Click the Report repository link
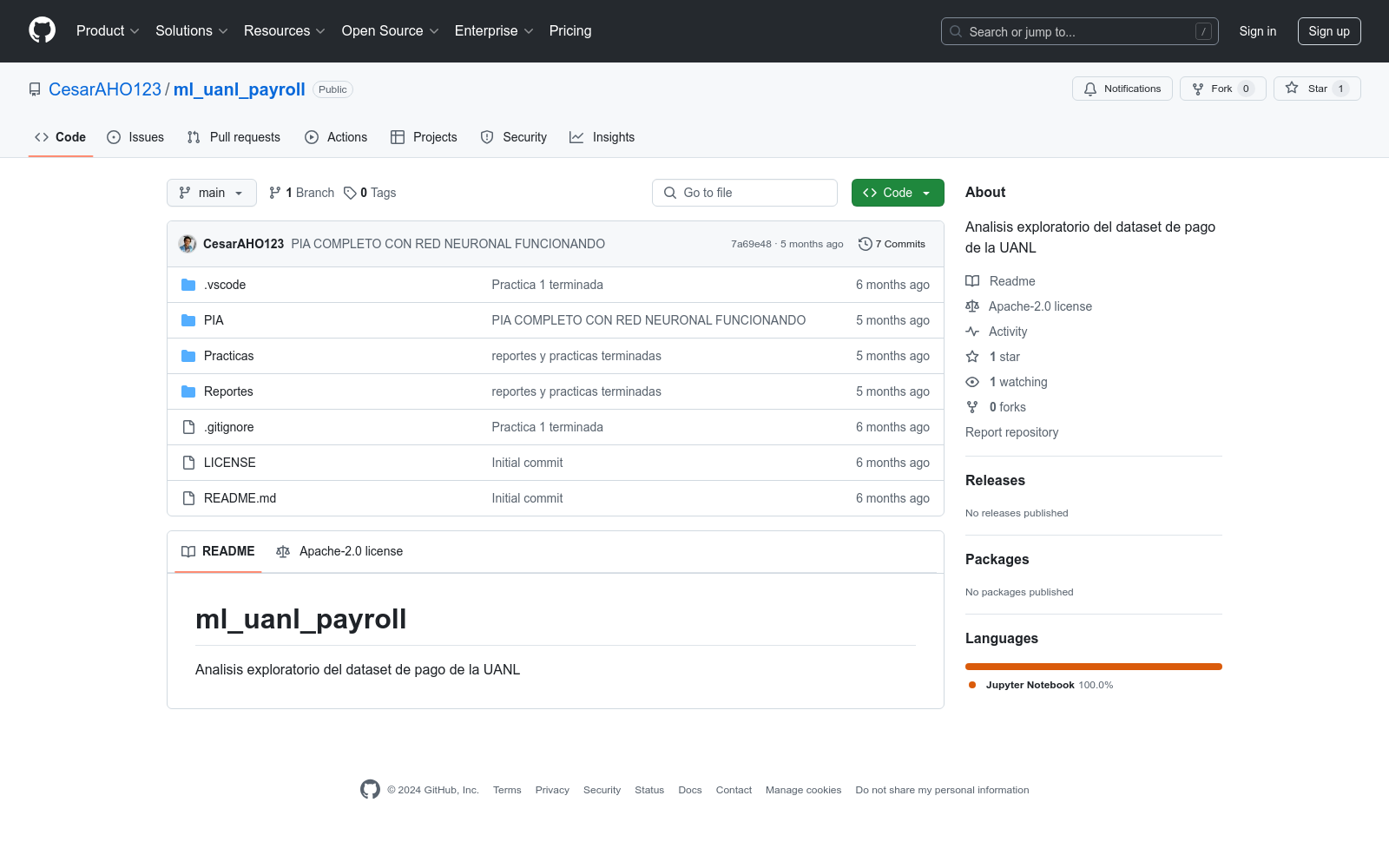Image resolution: width=1389 pixels, height=868 pixels. [x=1012, y=432]
